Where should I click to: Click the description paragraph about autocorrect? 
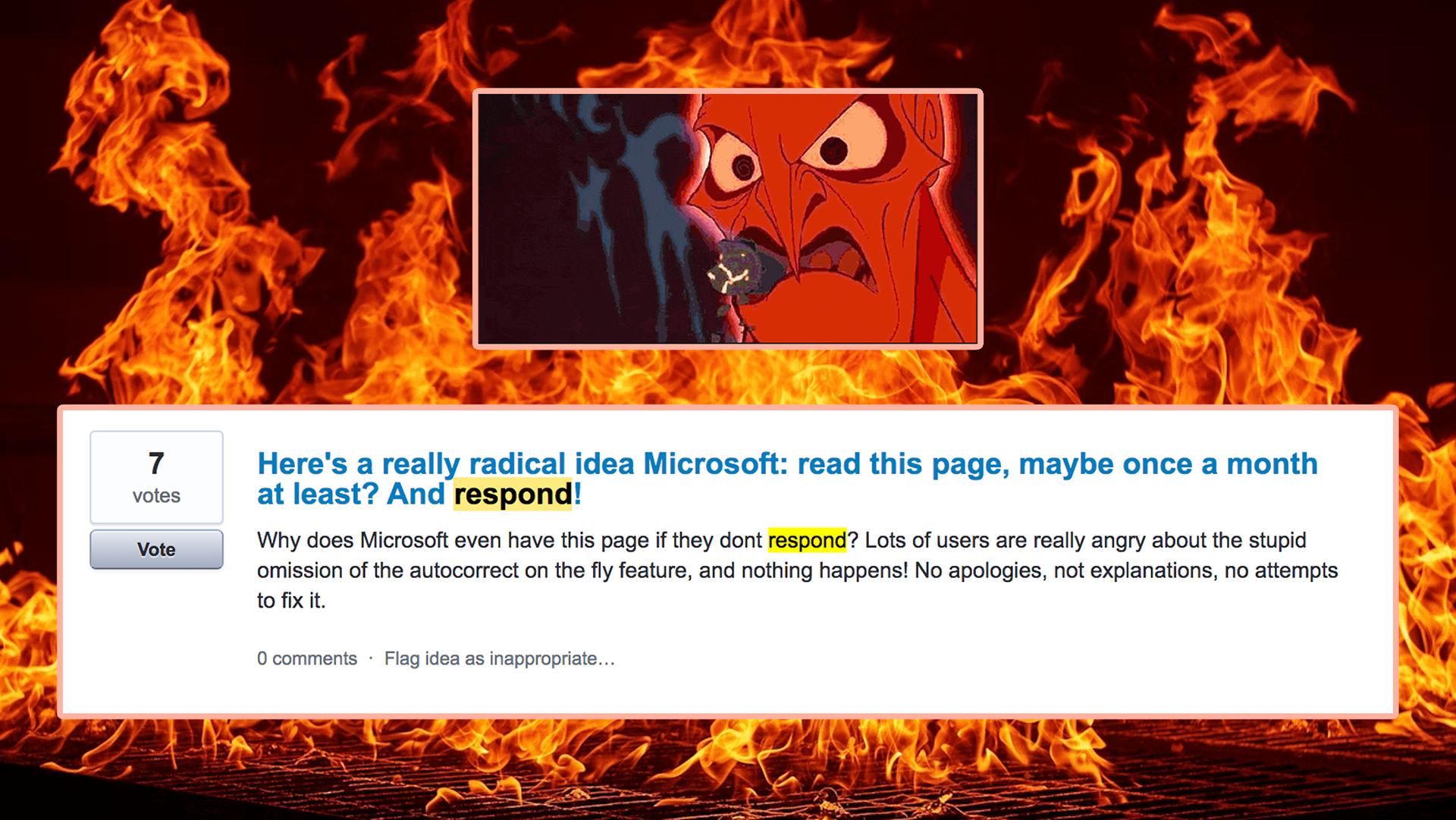[x=797, y=570]
